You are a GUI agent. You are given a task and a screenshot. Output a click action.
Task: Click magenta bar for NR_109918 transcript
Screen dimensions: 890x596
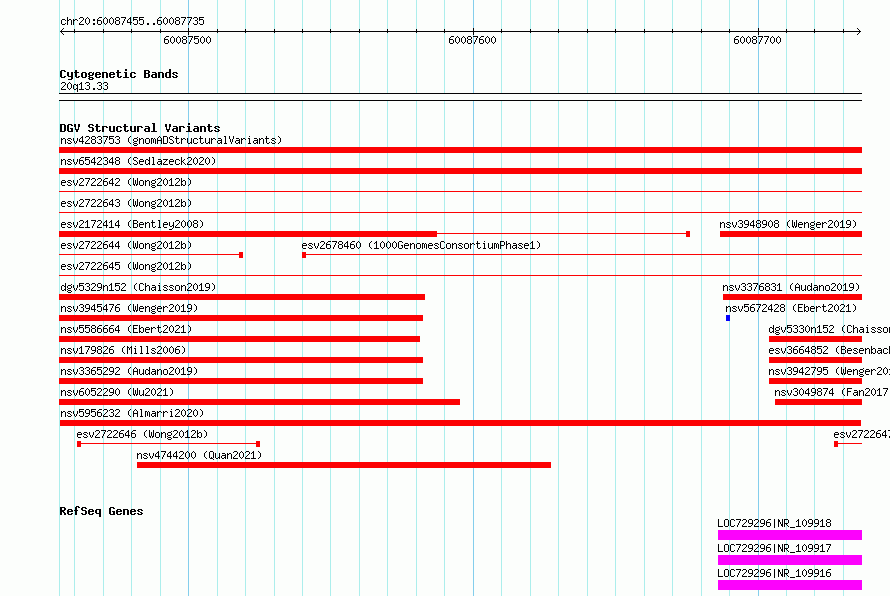click(x=790, y=535)
